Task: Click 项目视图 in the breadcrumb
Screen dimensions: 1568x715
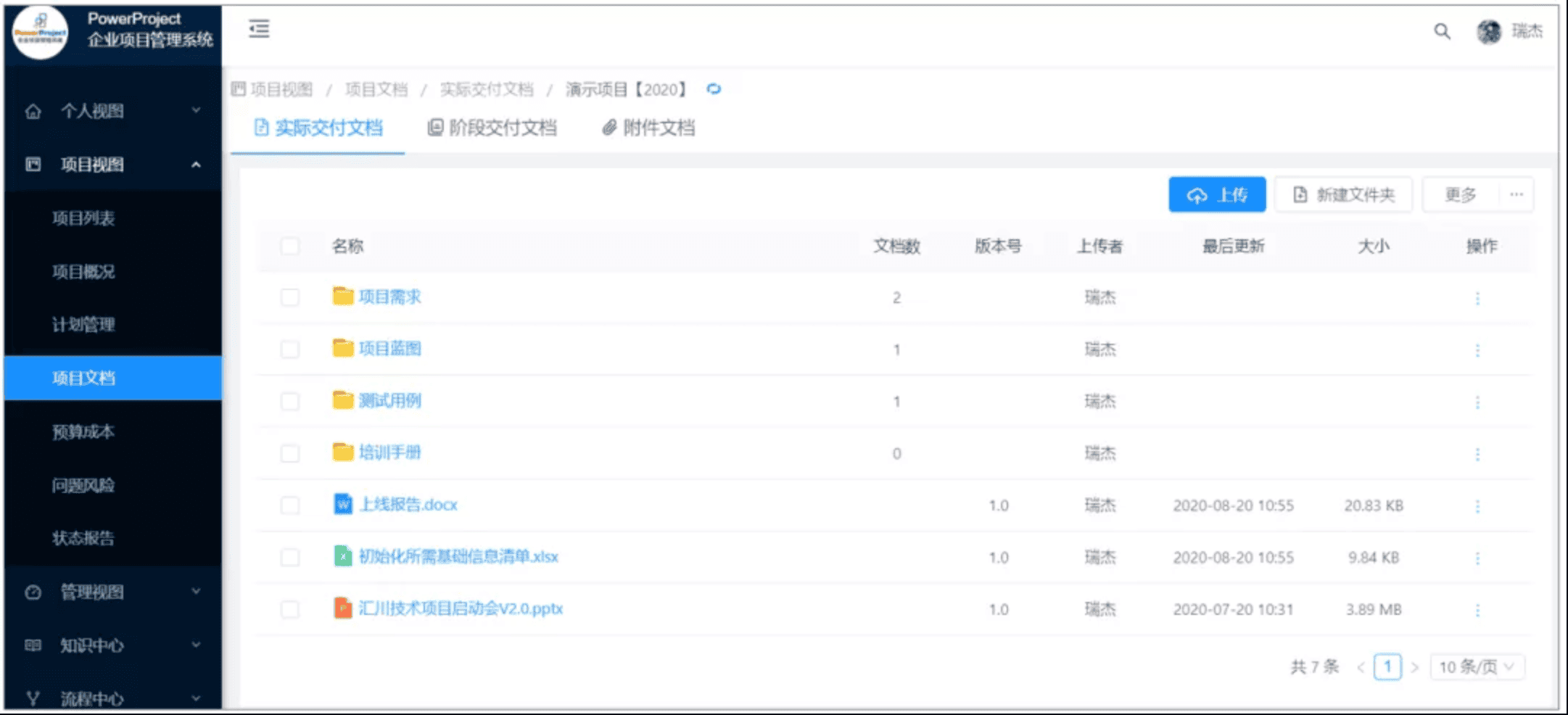Action: 281,89
